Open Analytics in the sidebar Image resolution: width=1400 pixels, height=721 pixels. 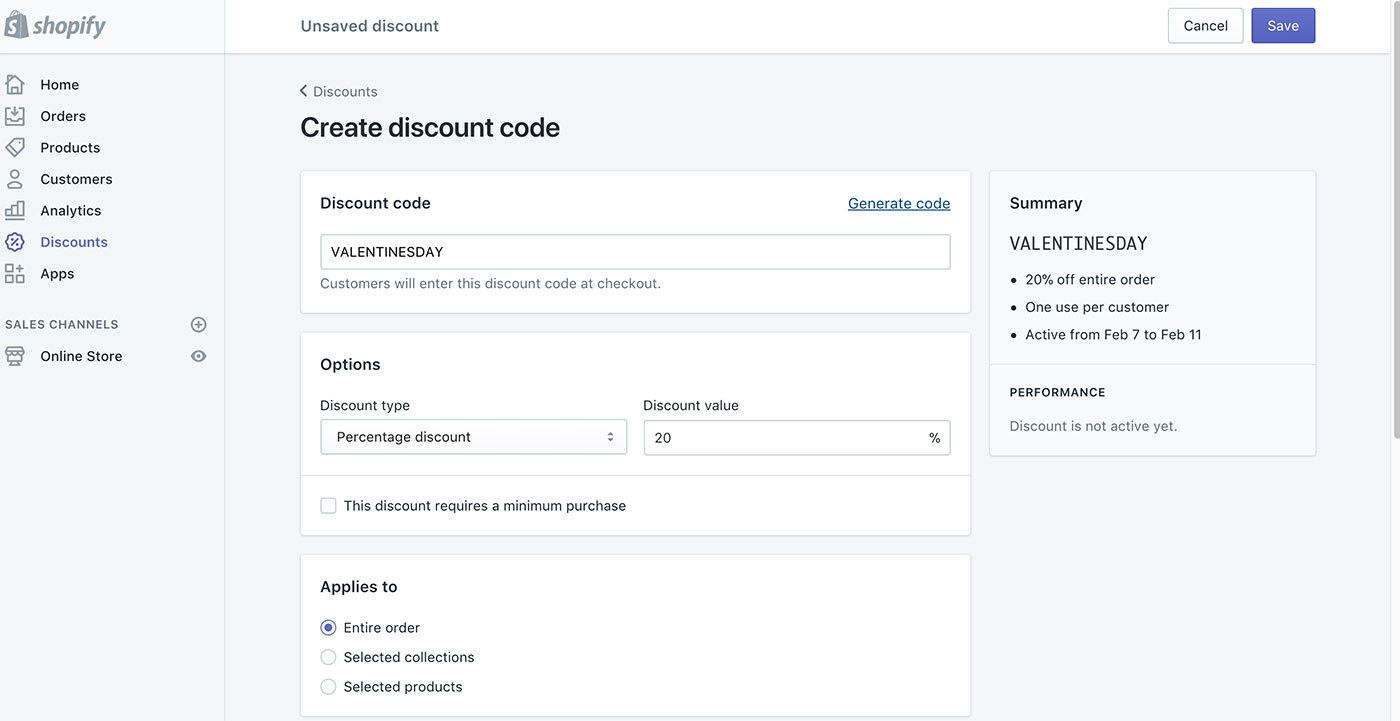point(71,210)
